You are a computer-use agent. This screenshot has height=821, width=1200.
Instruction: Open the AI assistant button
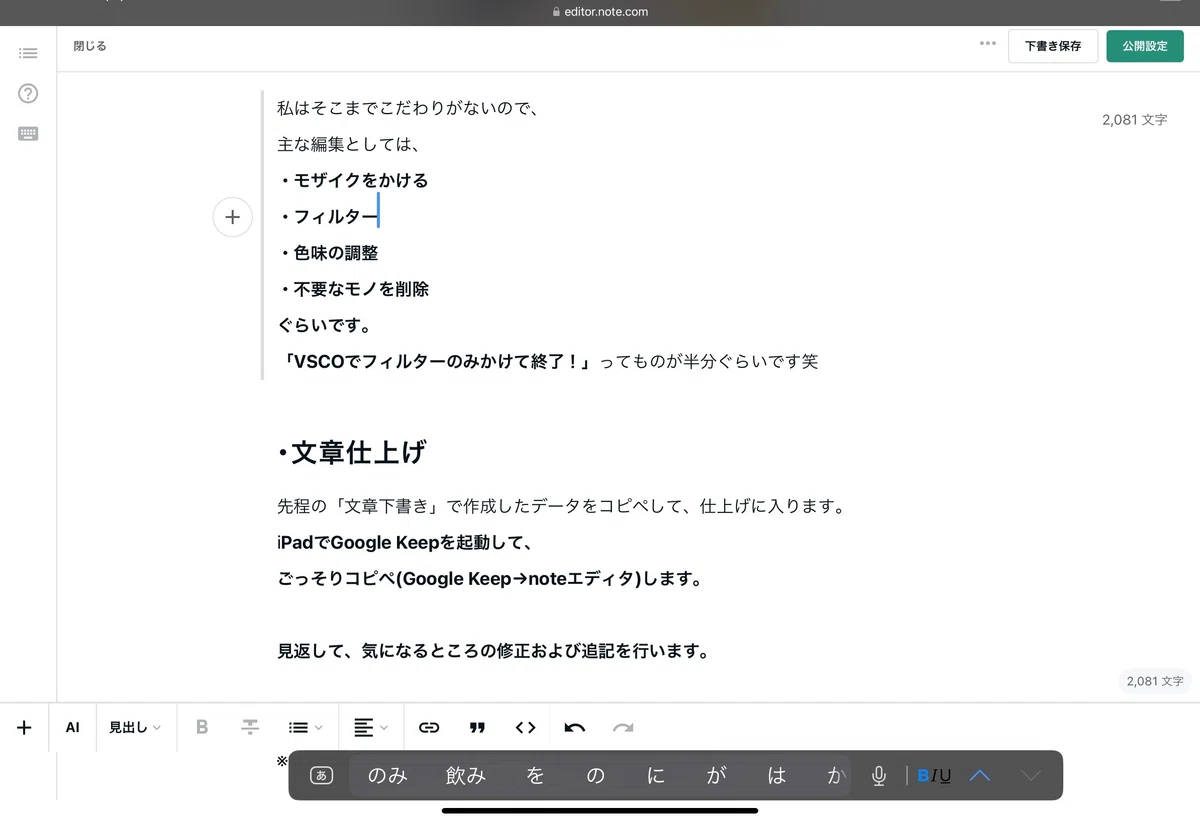click(x=72, y=728)
